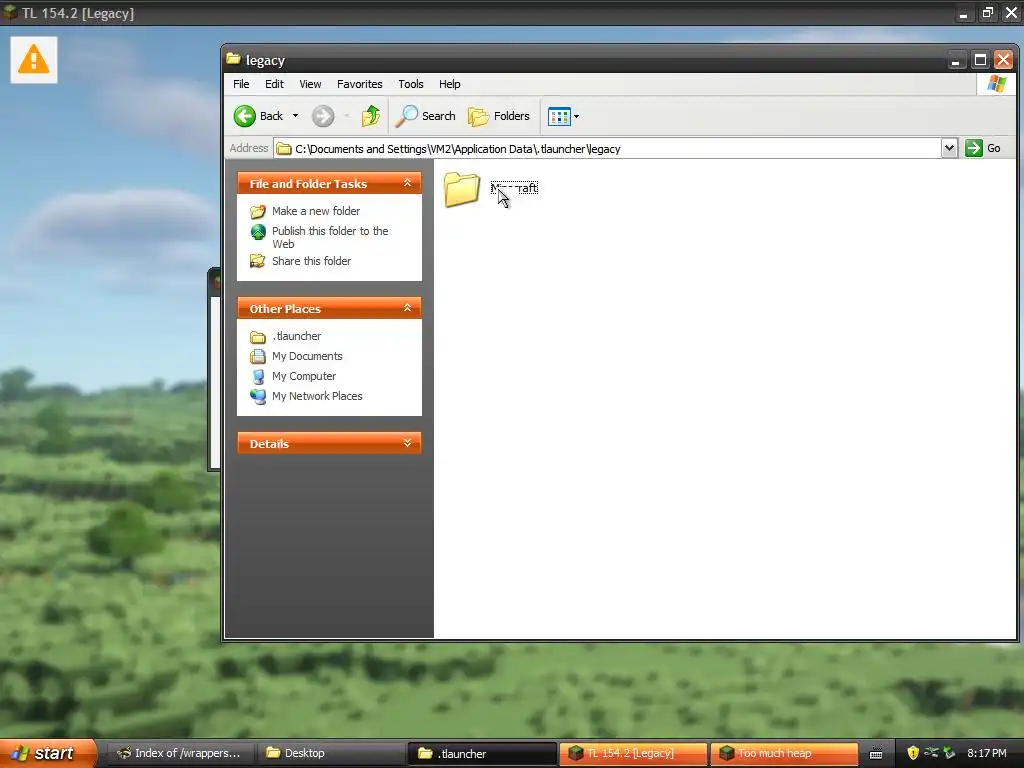Click the Windows flag logo in menu bar
Image resolution: width=1024 pixels, height=768 pixels.
[x=997, y=84]
